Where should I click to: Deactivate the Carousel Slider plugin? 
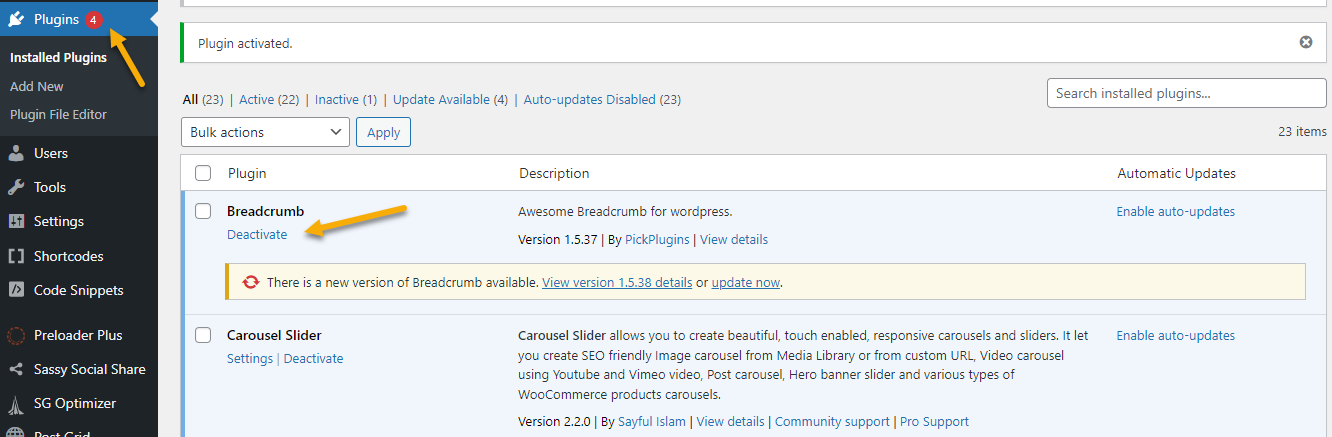tap(313, 358)
